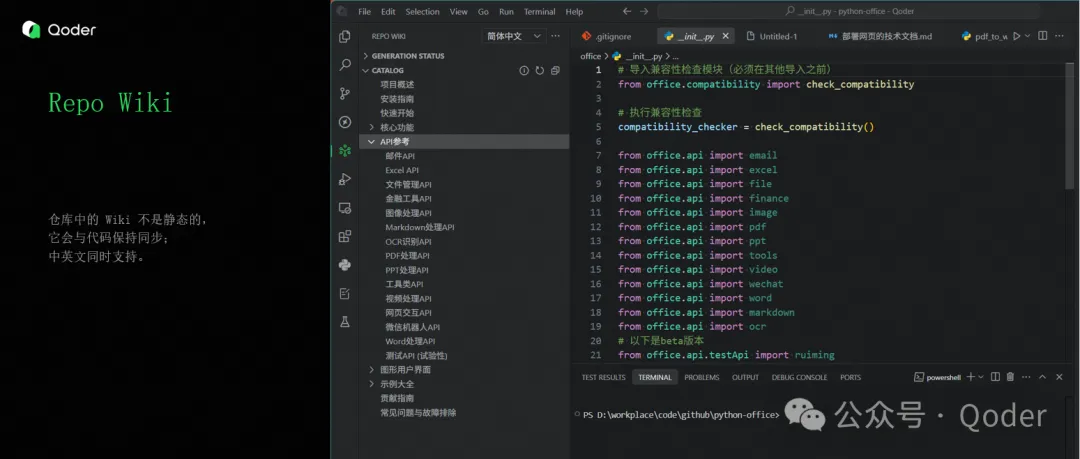Close the __init__.py editor tab
The width and height of the screenshot is (1080, 459).
726,37
